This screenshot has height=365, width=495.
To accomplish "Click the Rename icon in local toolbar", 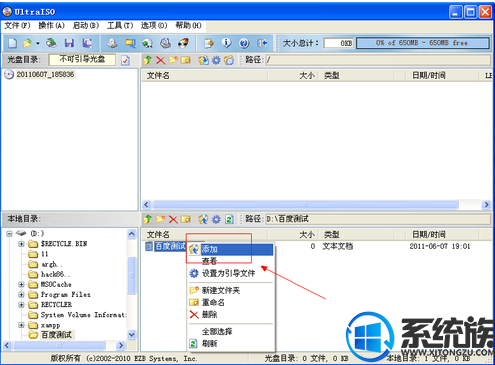I will pos(186,219).
